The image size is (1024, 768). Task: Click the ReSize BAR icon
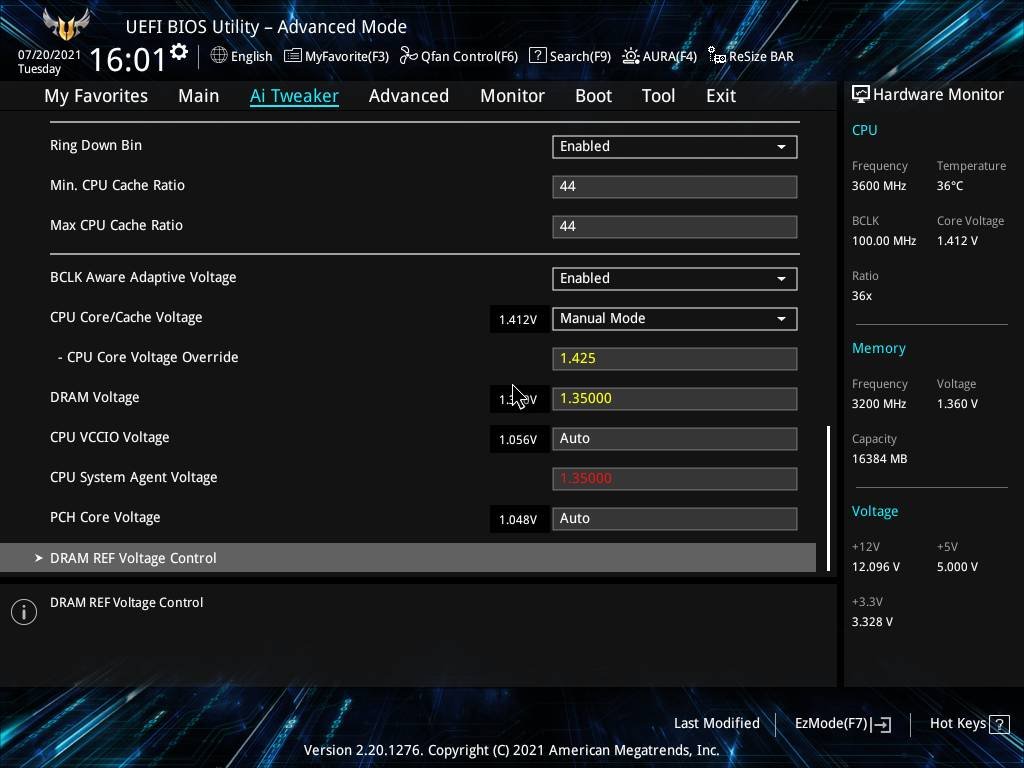tap(716, 56)
